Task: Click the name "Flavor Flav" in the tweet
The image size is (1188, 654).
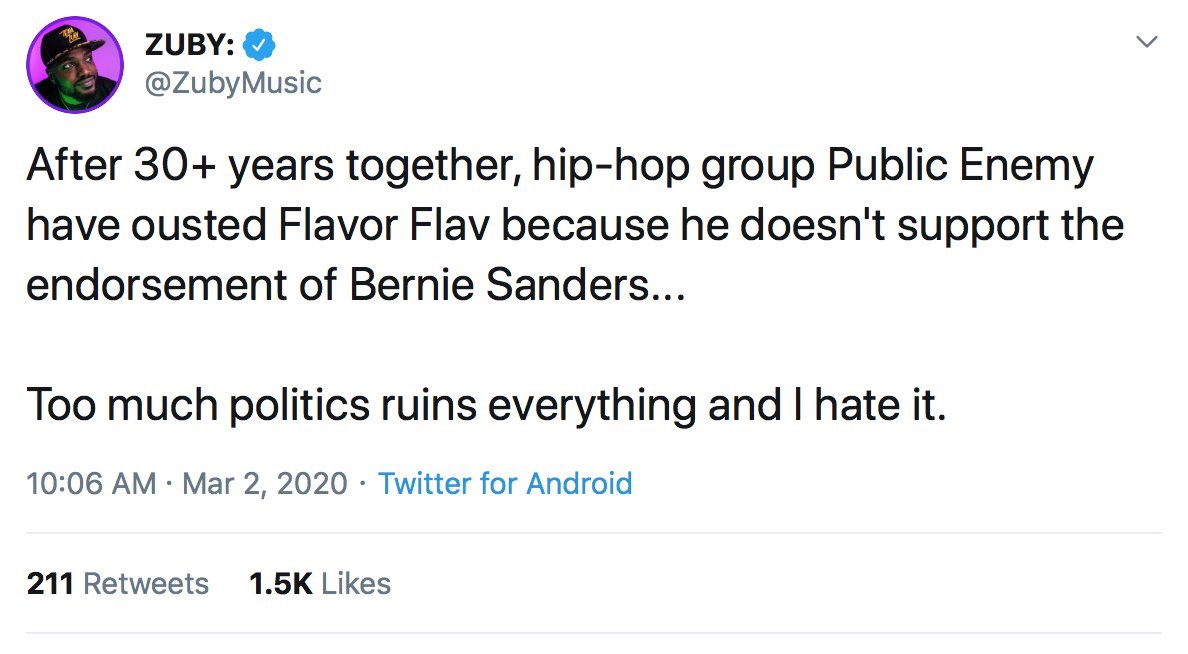Action: (x=383, y=225)
